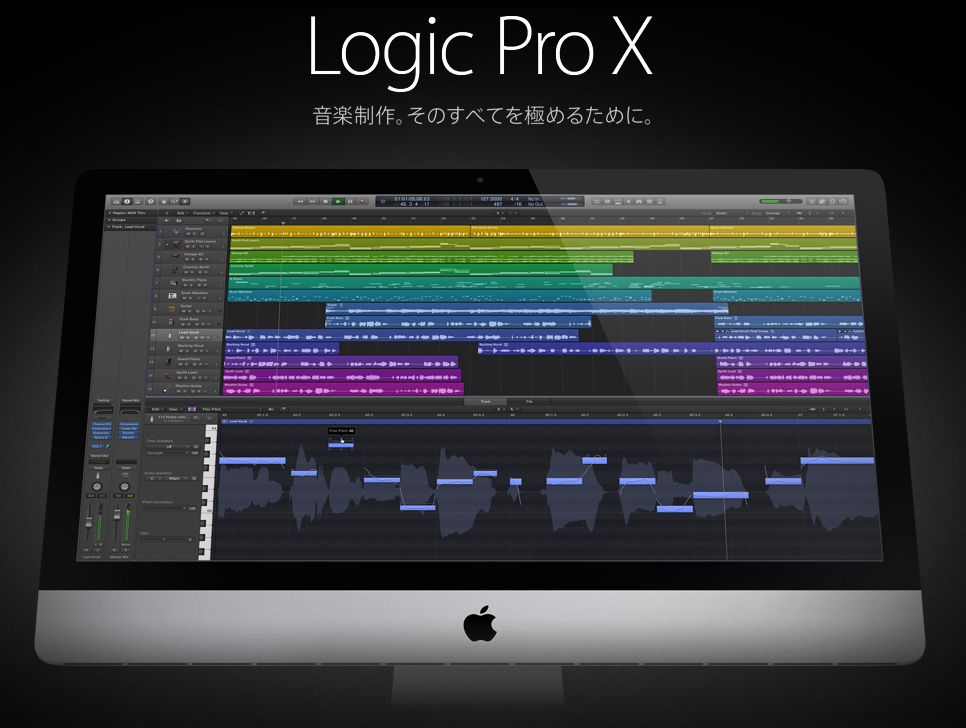Click the Compressor plug-in slot on Lead Vocal
966x728 pixels.
point(101,427)
